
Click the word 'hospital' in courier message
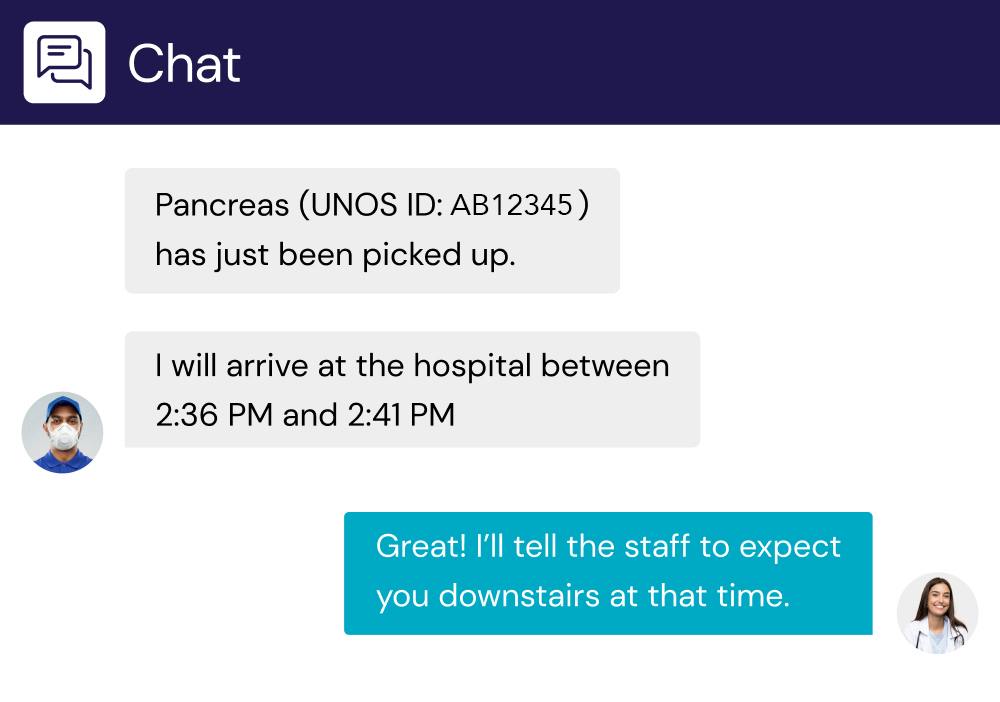pos(473,366)
